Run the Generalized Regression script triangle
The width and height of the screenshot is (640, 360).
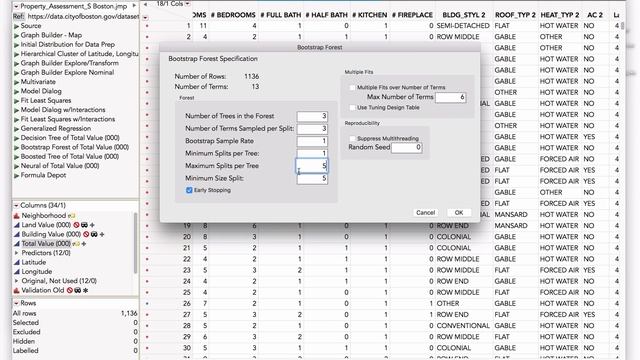tap(16, 129)
